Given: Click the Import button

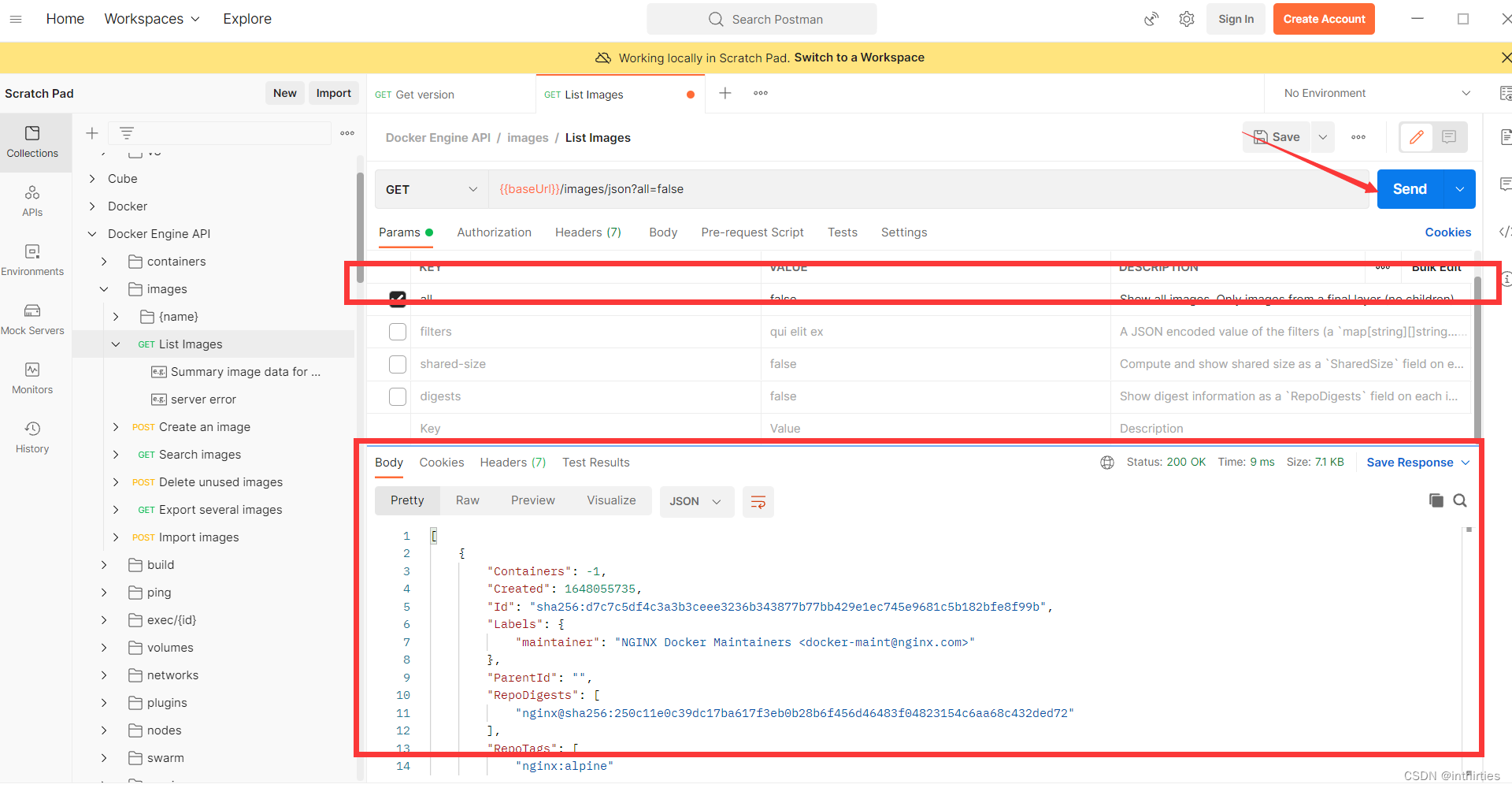Looking at the screenshot, I should (x=333, y=93).
